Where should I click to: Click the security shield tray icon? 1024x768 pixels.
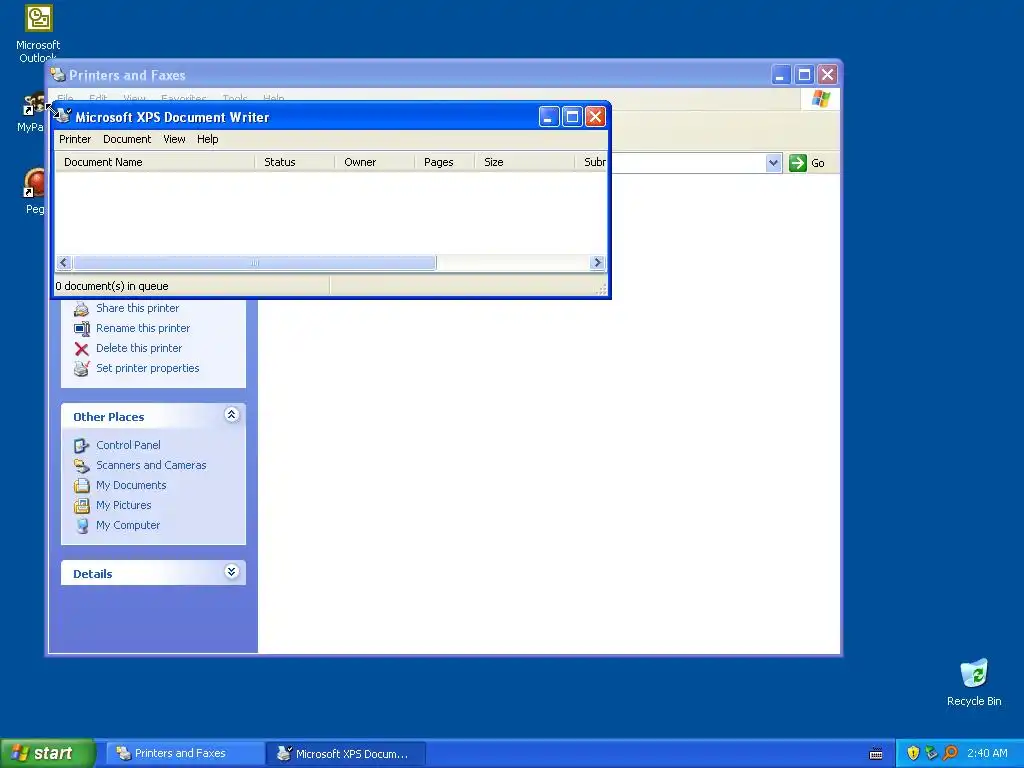[x=913, y=753]
